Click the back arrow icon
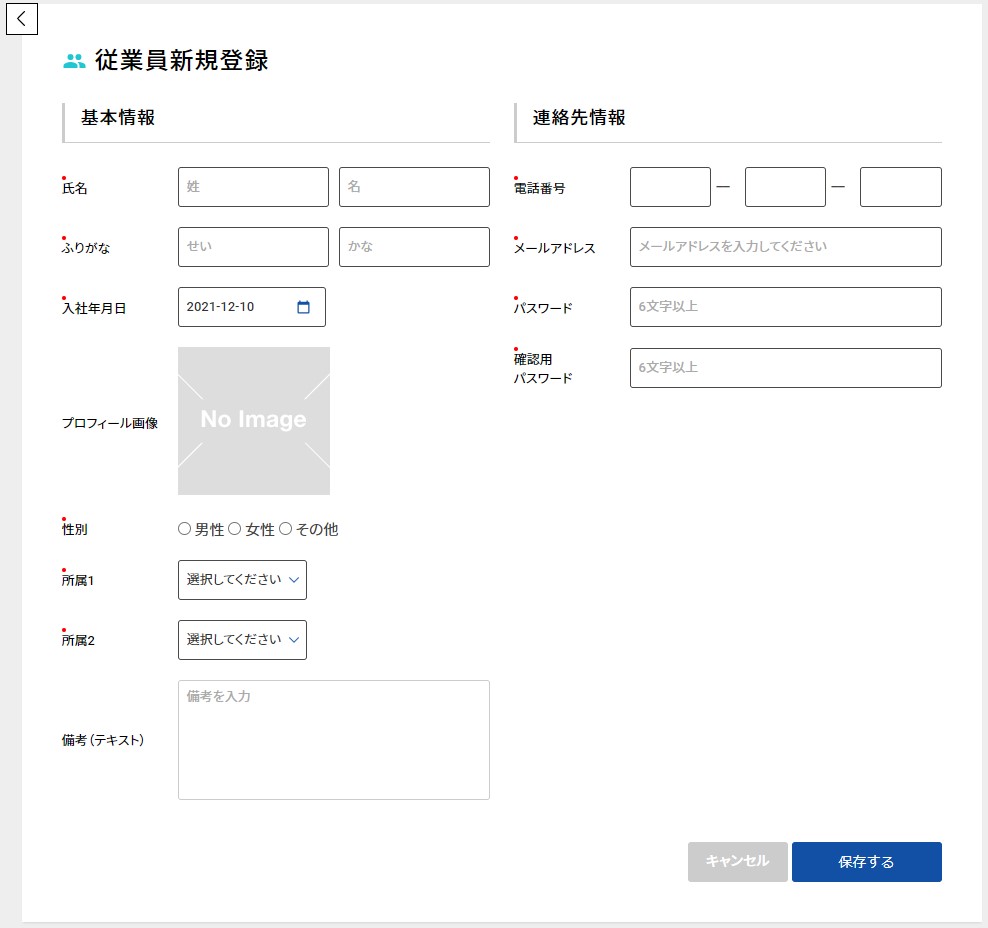This screenshot has height=928, width=988. coord(21,19)
